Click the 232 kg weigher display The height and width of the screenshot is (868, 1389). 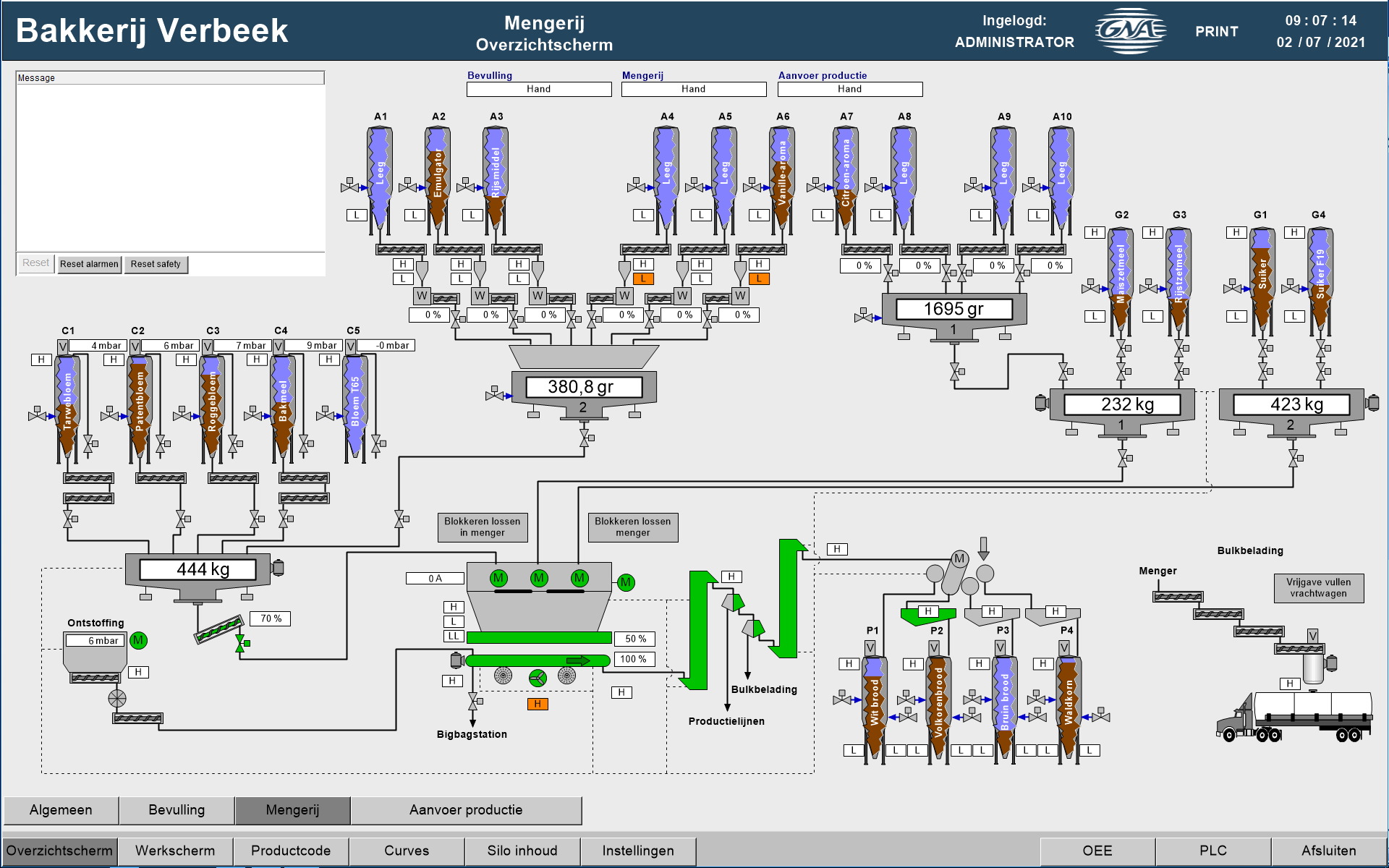coord(1121,404)
